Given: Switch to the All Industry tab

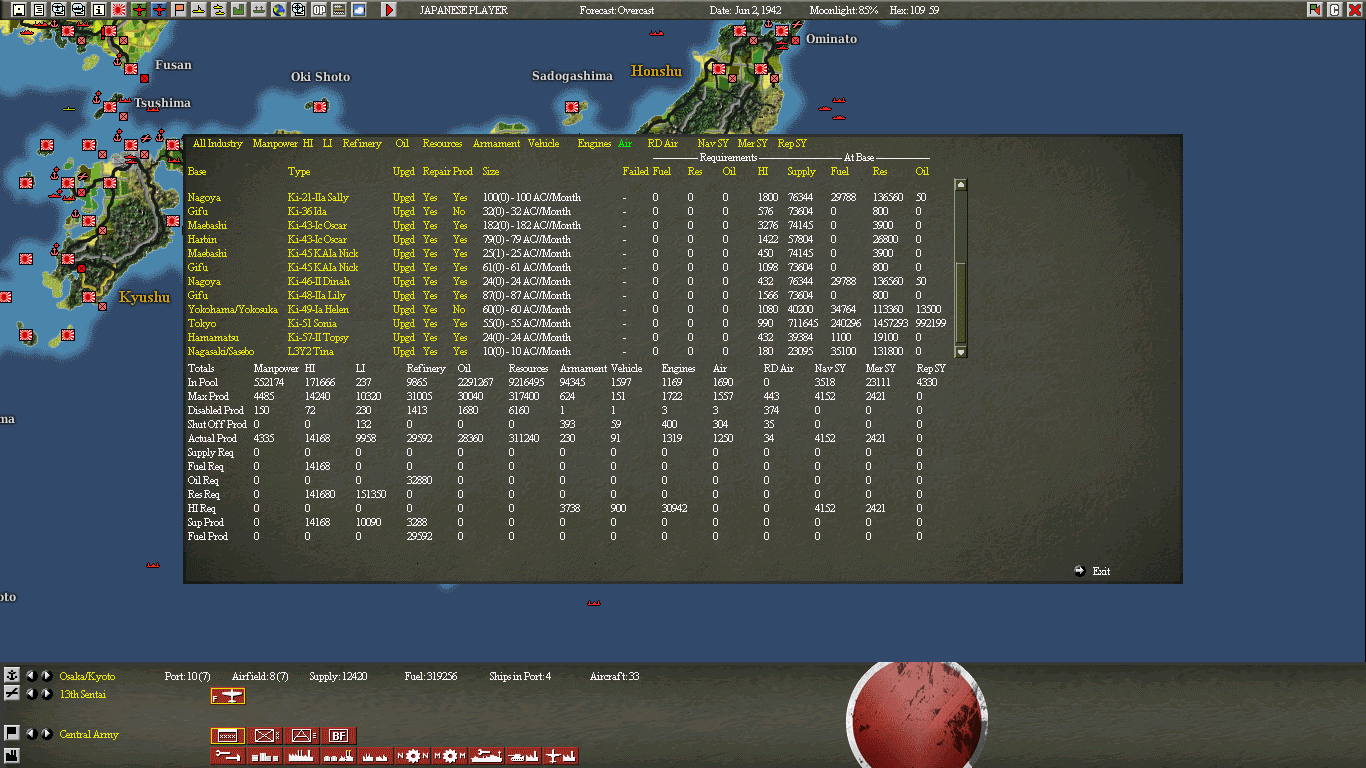Looking at the screenshot, I should tap(218, 144).
